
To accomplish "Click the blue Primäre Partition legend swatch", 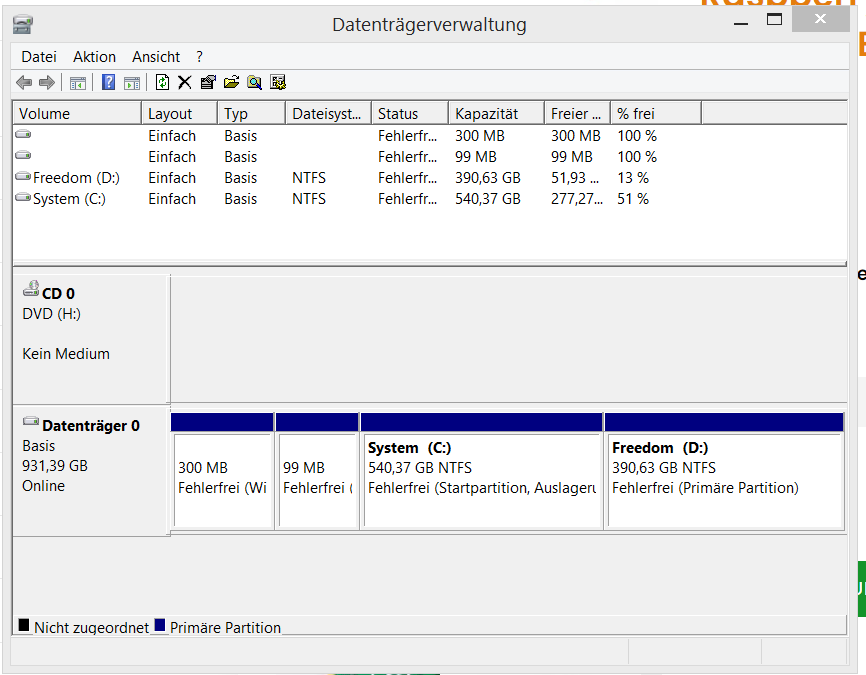I will [x=160, y=625].
